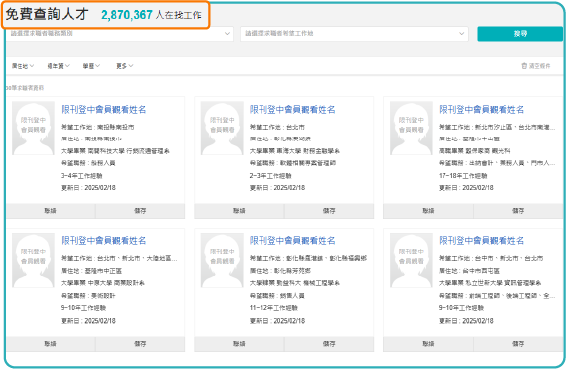The width and height of the screenshot is (566, 369).
Task: Click the text 17~18年工作經驗
Action: pyautogui.click(x=463, y=176)
